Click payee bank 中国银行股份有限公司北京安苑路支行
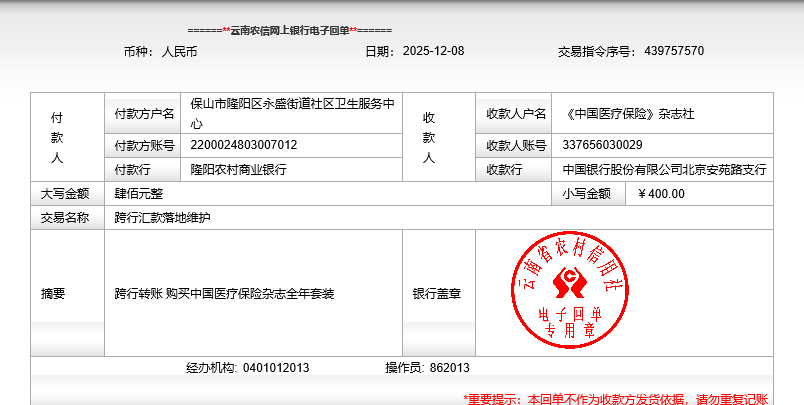804x405 pixels. click(664, 170)
